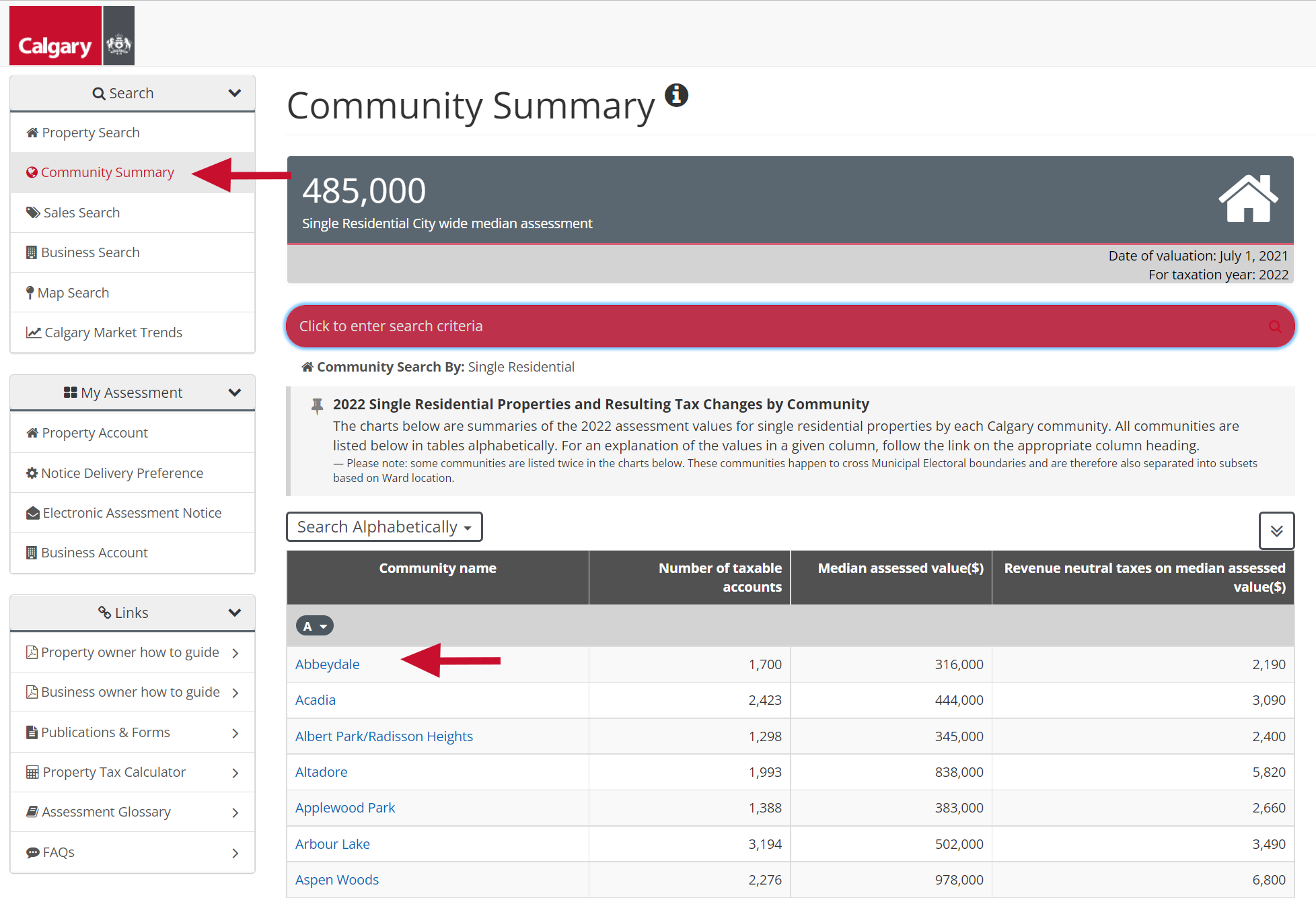Open the Acadia community link
Viewport: 1316px width, 898px height.
click(315, 700)
